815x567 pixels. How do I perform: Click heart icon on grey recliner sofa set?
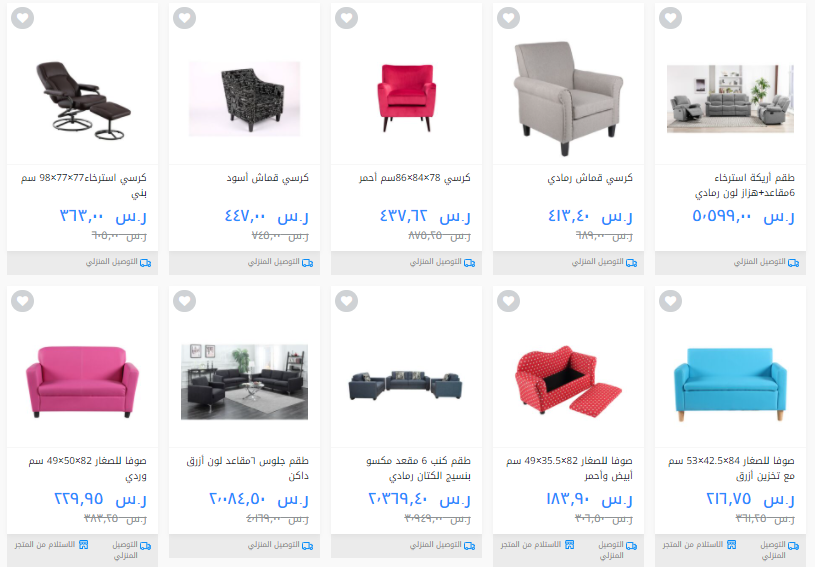pyautogui.click(x=671, y=18)
